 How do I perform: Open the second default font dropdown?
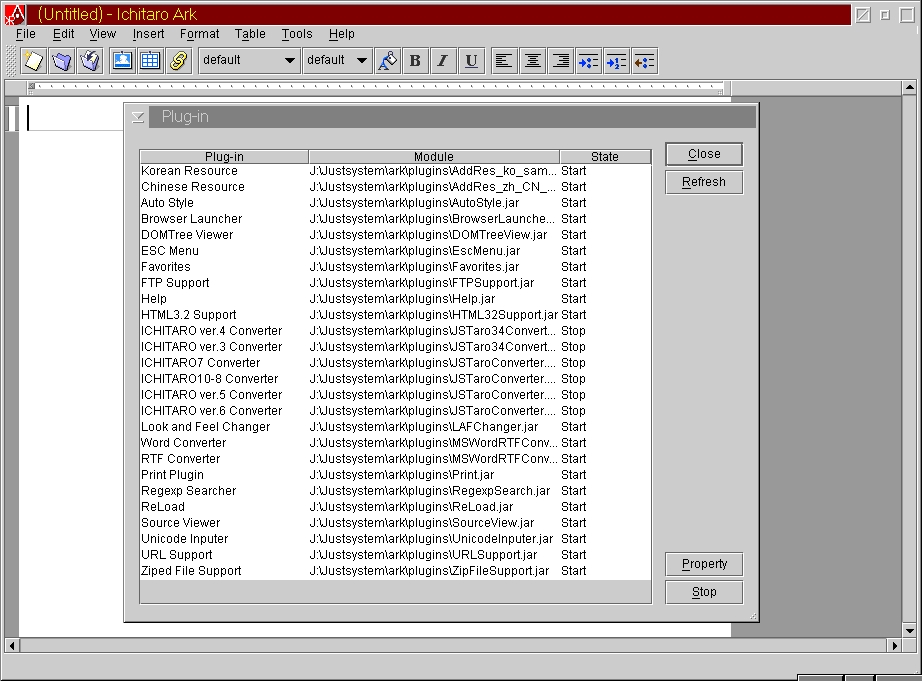click(338, 60)
